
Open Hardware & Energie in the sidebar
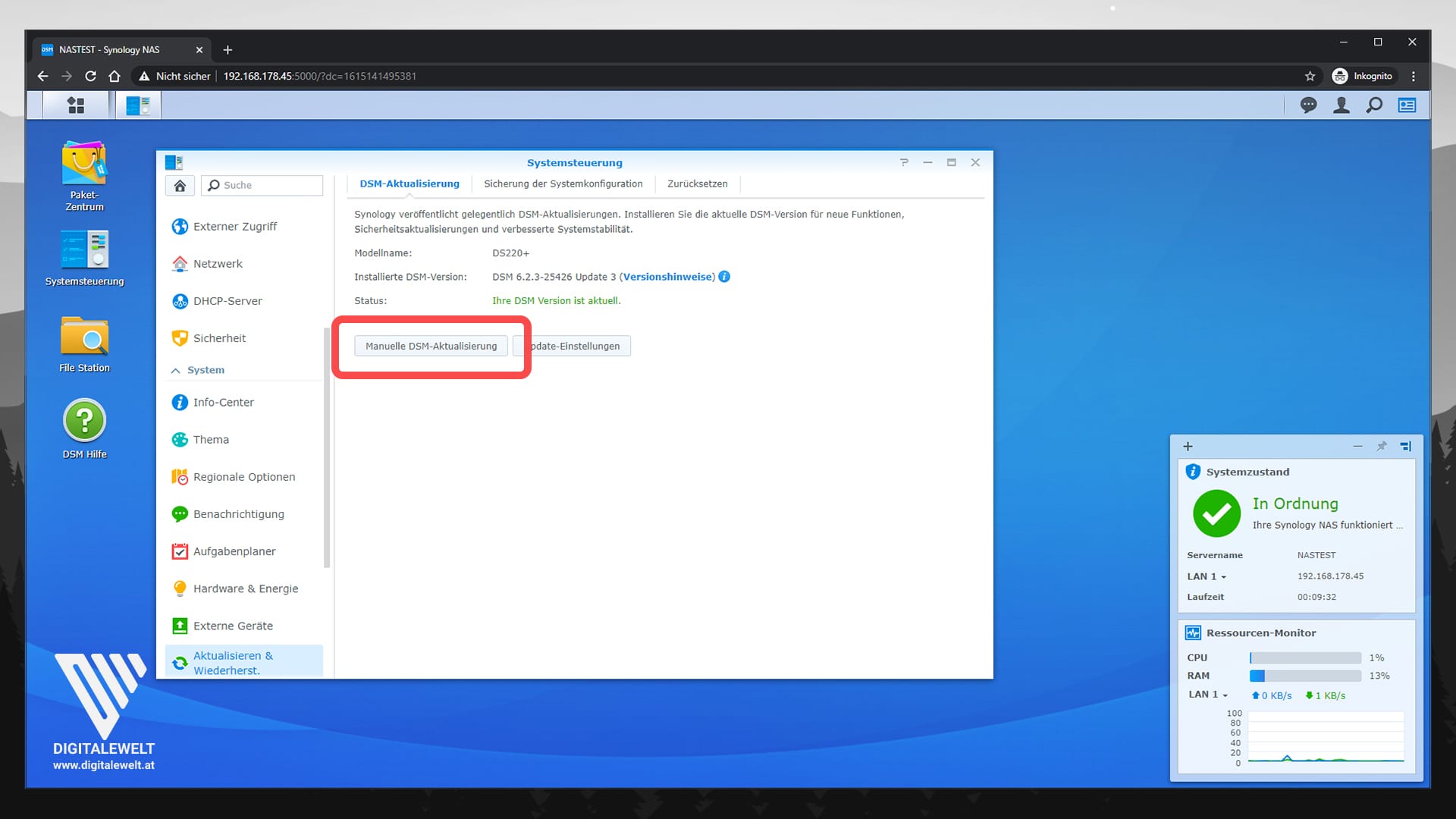point(244,588)
